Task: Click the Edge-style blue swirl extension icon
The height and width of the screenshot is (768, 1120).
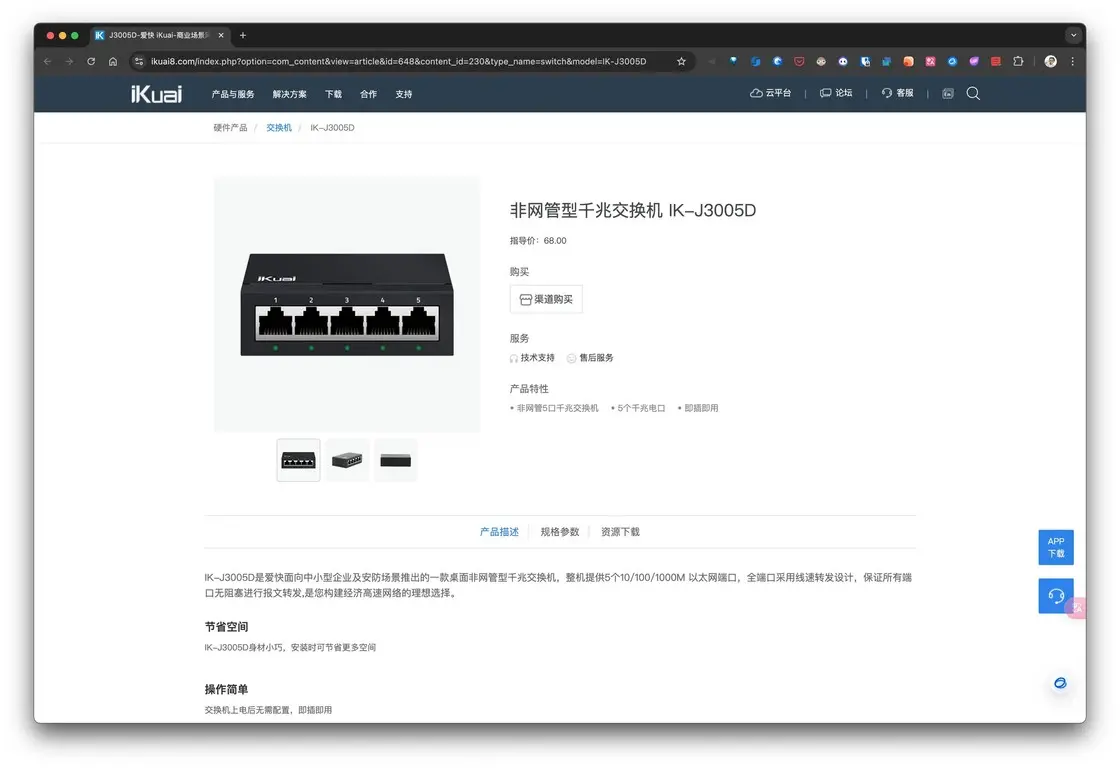Action: 777,61
